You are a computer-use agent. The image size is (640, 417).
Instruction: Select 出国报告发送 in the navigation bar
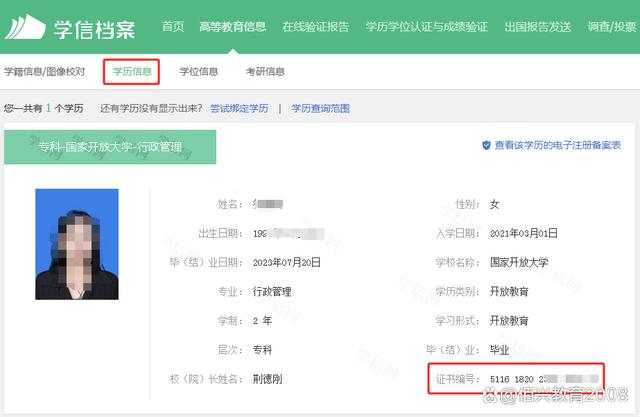(x=538, y=27)
